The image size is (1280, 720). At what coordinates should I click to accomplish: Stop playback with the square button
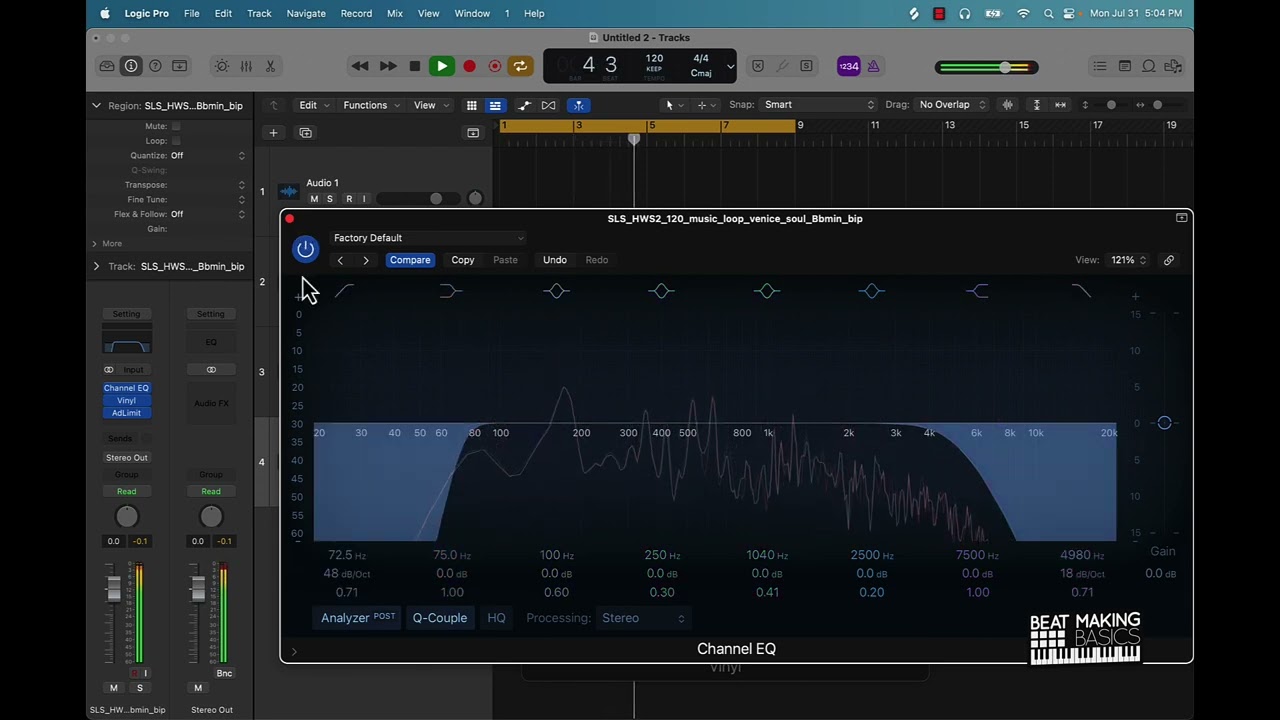pos(415,66)
